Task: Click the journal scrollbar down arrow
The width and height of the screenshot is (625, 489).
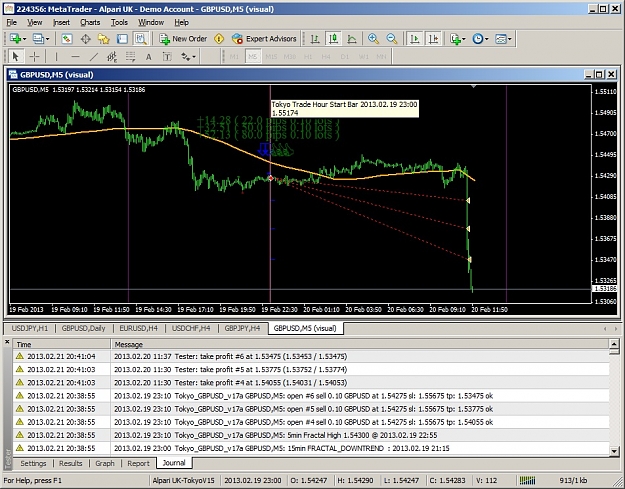Action: coord(614,451)
